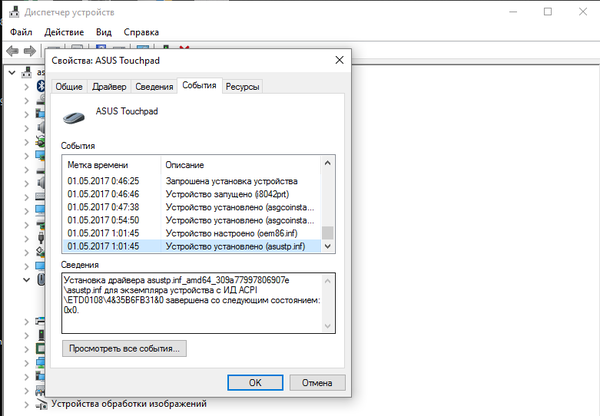Image resolution: width=600 pixels, height=416 pixels.
Task: Click the events list scrollbar down arrow
Action: [328, 244]
